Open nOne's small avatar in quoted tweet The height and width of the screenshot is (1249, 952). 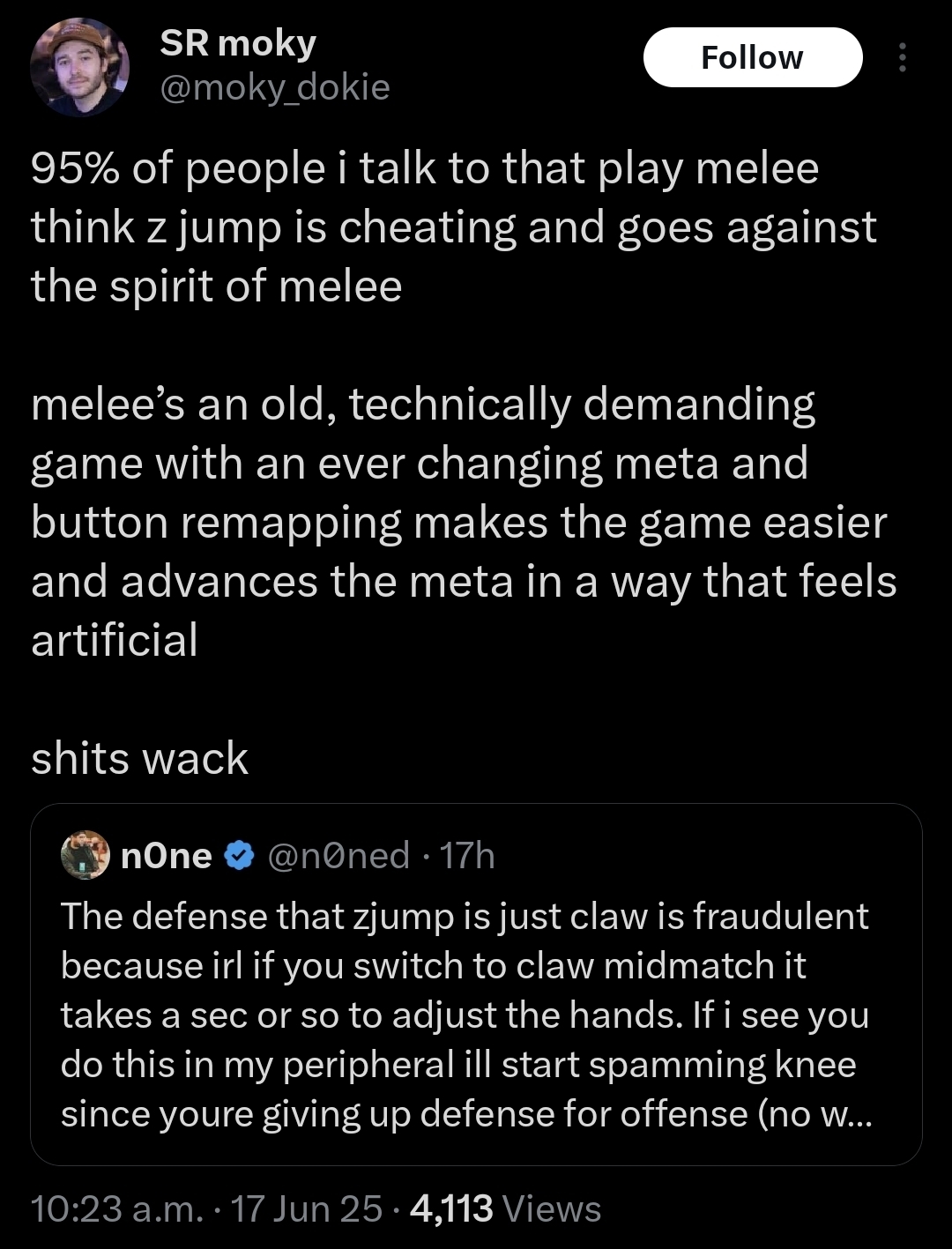[85, 855]
